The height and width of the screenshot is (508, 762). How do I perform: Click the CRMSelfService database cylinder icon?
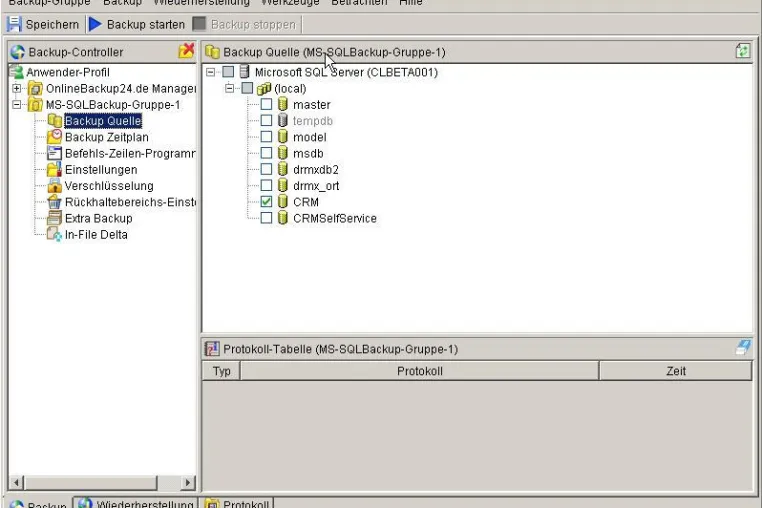283,218
